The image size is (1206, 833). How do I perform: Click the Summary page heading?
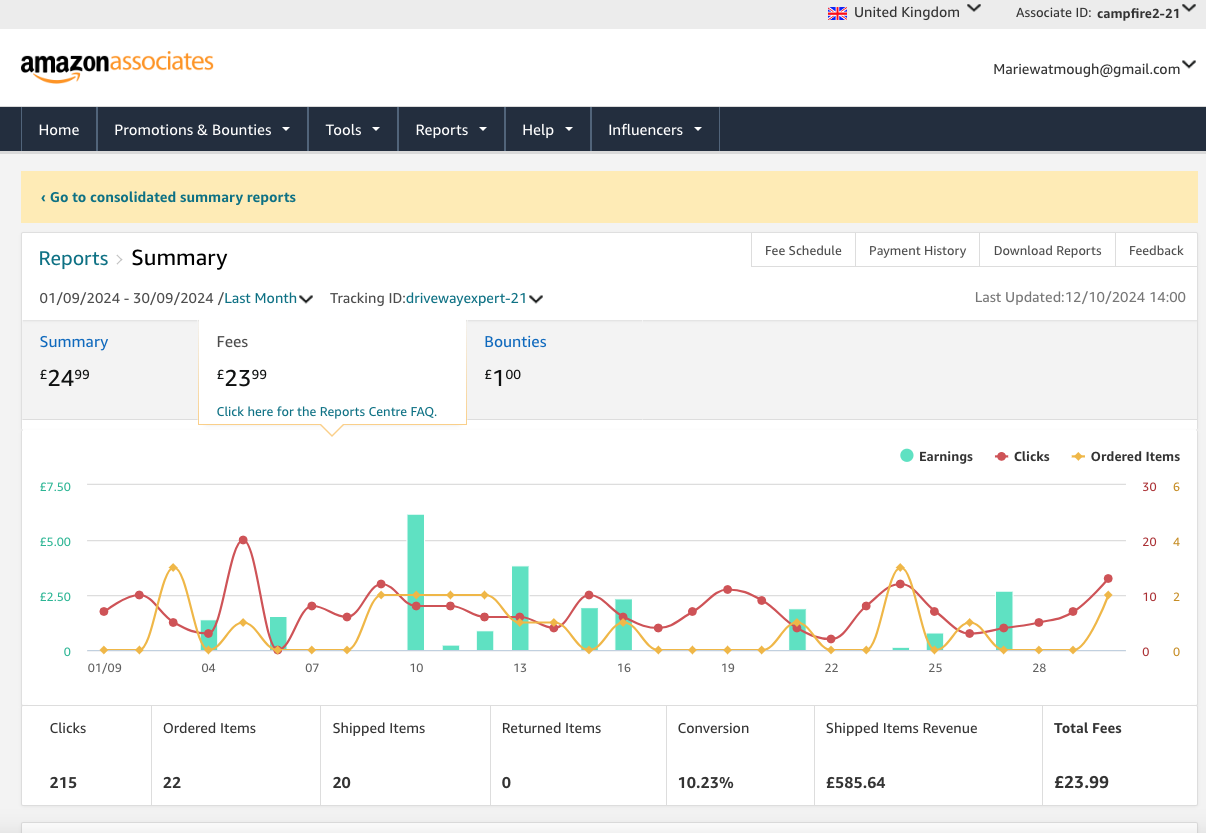(x=179, y=258)
